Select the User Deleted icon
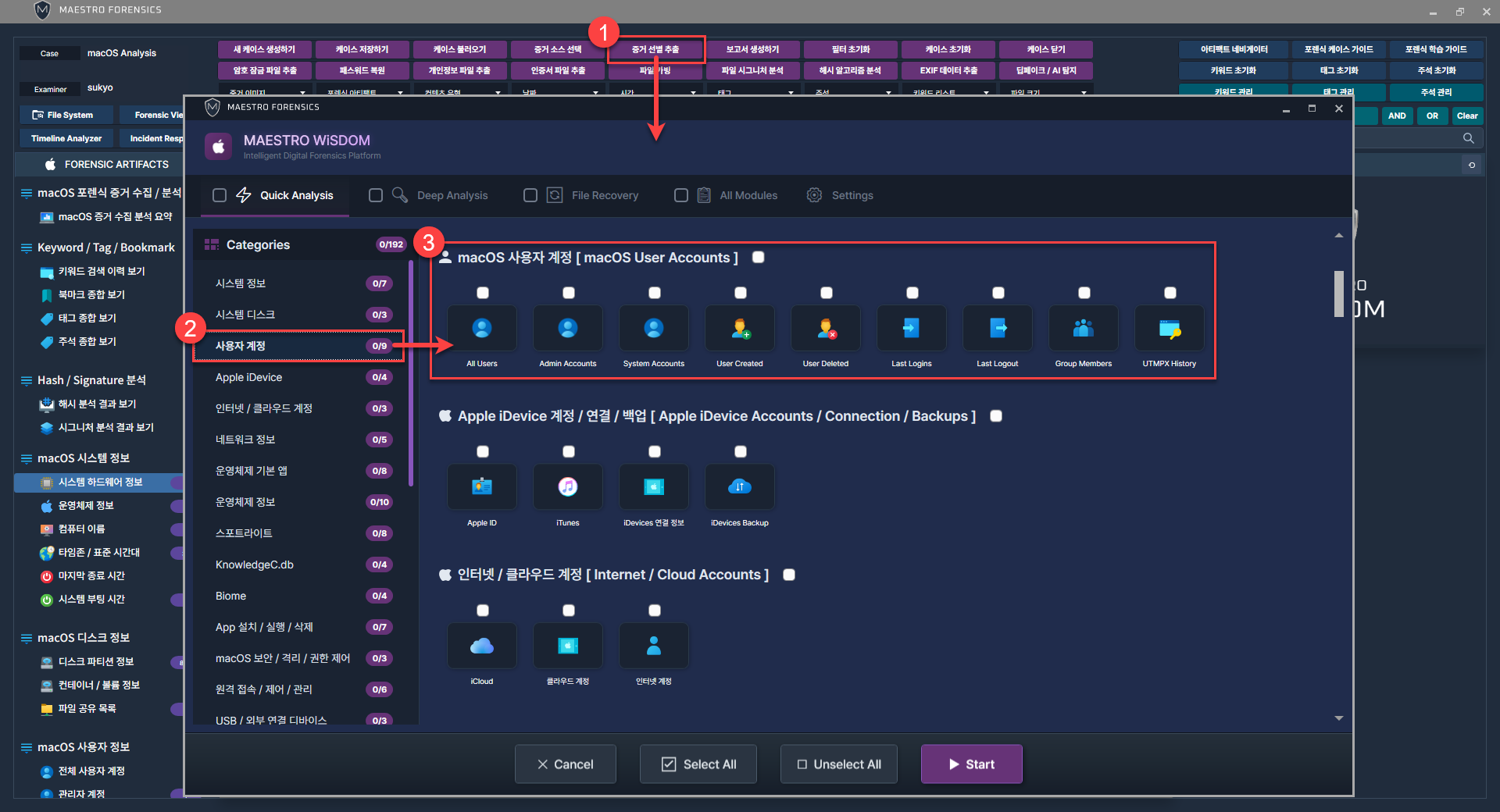Viewport: 1500px width, 812px height. pos(826,329)
